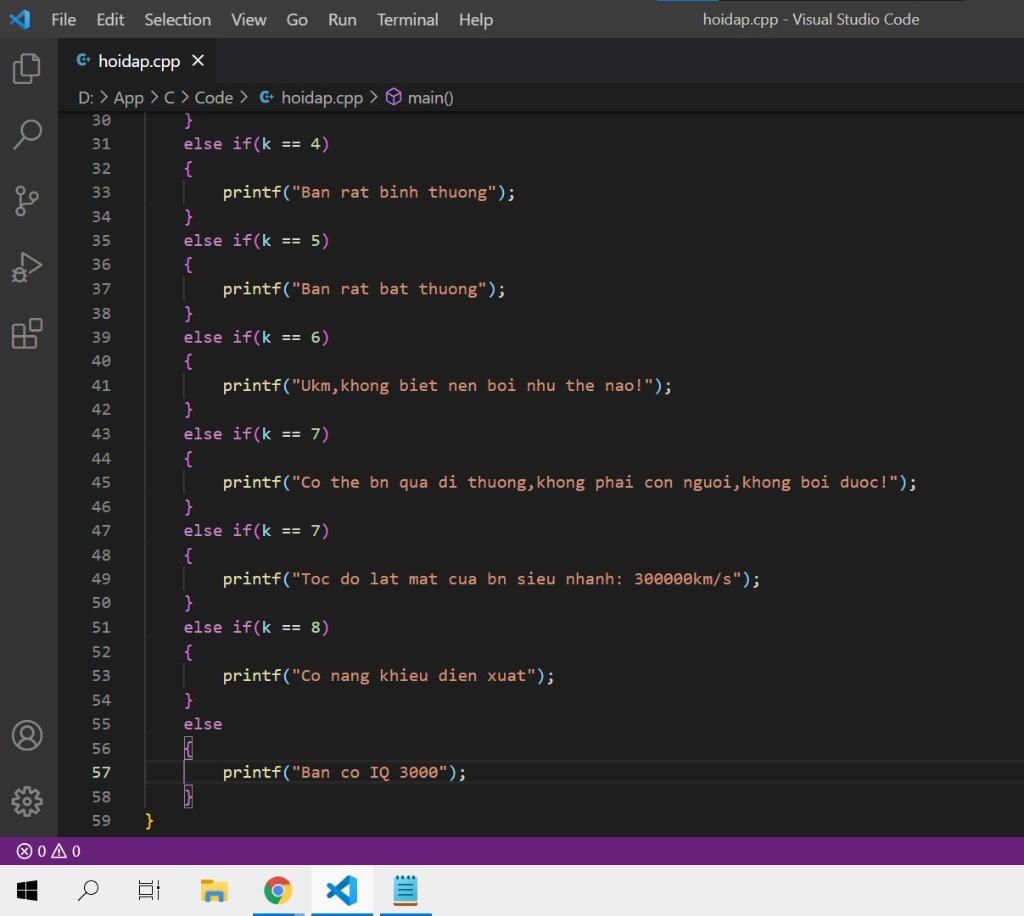
Task: Click the main() symbol icon in breadcrumbs
Action: [393, 97]
